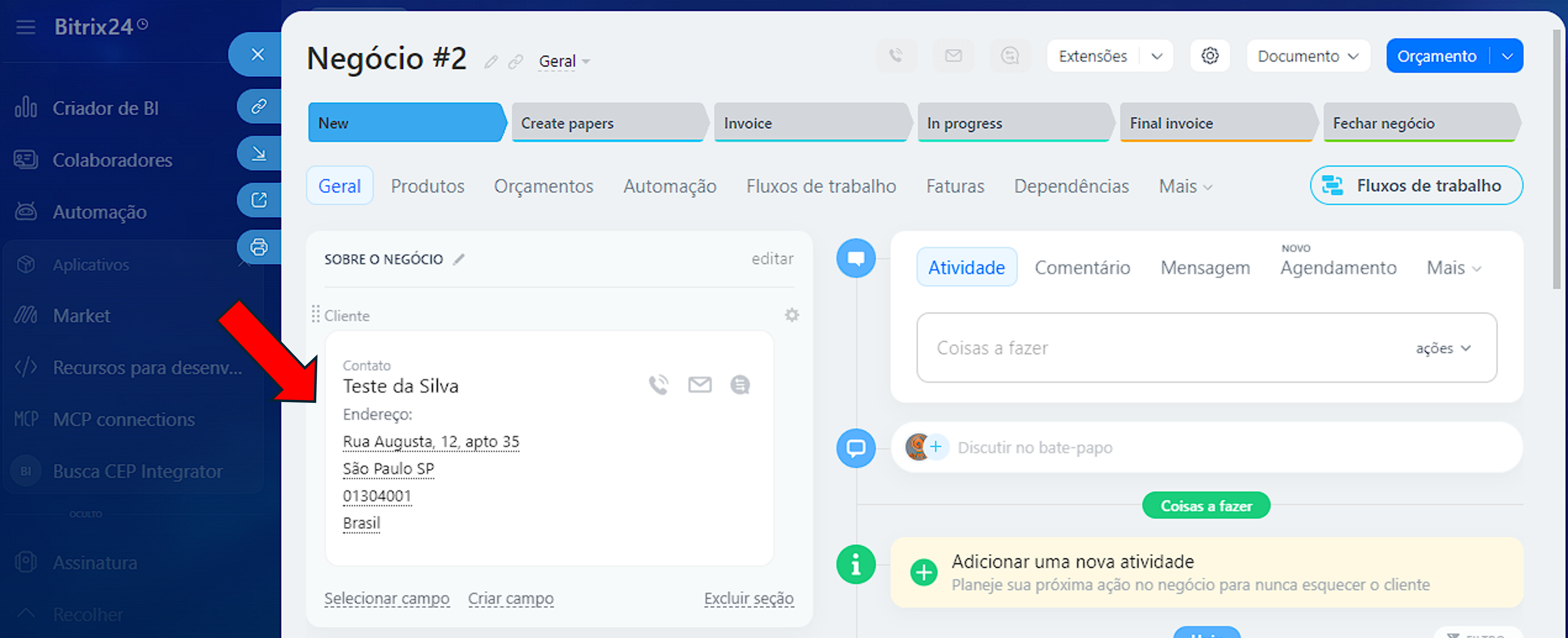Screen dimensions: 1568x638
Task: Click the copy link icon beside title
Action: pyautogui.click(x=516, y=61)
